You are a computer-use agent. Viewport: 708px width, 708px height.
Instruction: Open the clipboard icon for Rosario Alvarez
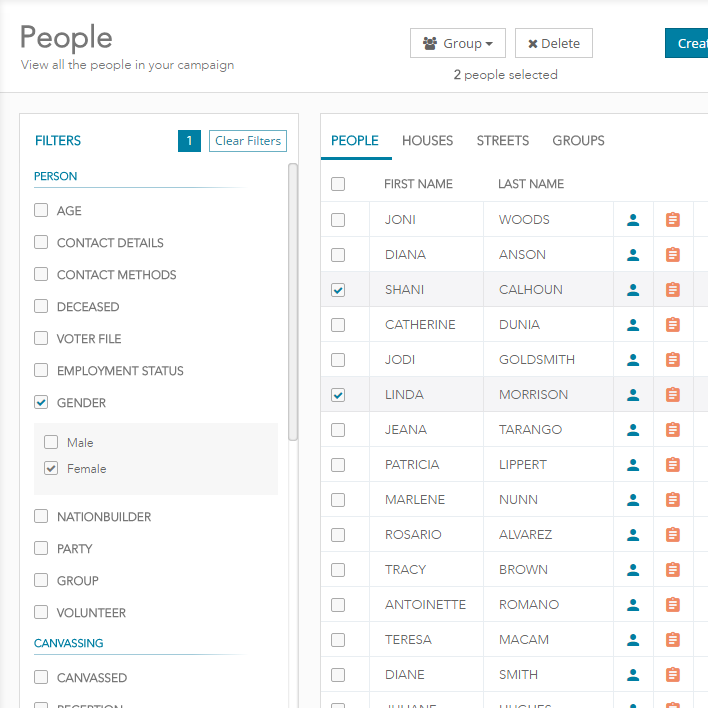[x=673, y=535]
